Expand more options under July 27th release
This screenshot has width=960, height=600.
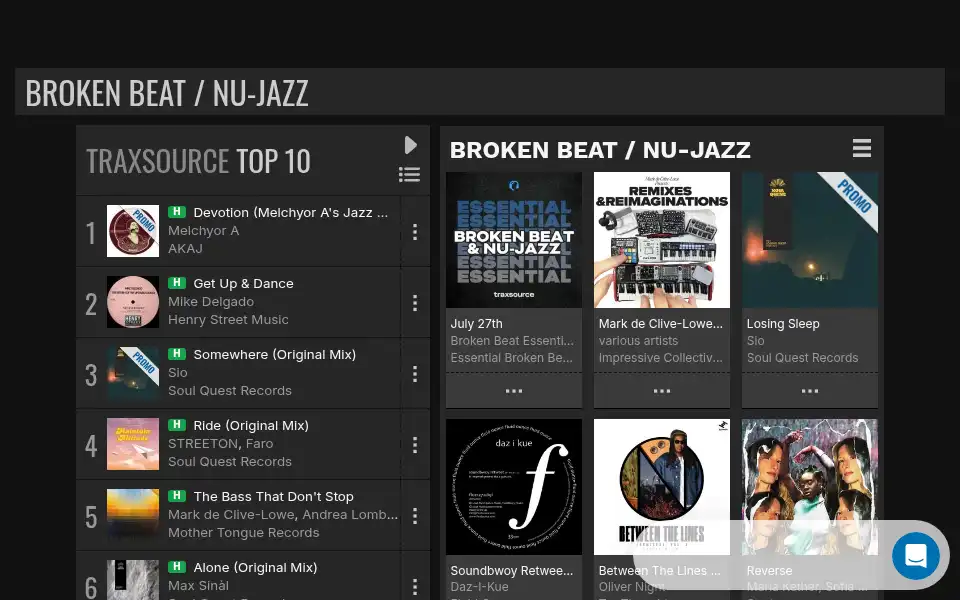click(x=514, y=391)
